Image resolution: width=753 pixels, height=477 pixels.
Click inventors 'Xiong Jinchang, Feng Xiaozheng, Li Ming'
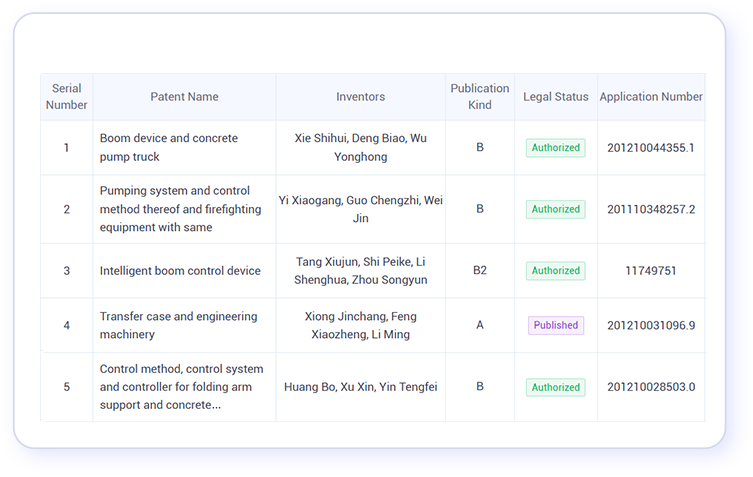(361, 325)
